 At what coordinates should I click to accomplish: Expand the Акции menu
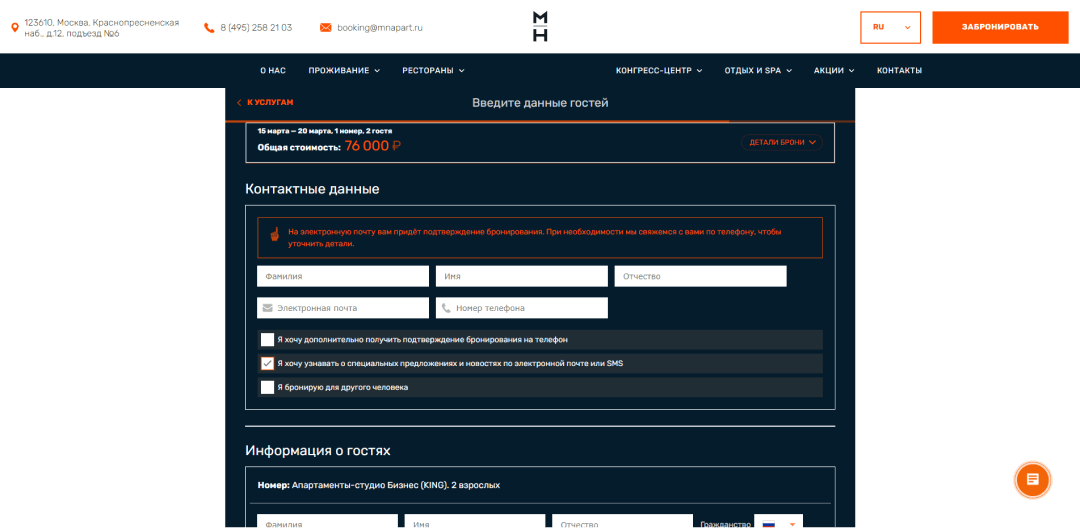click(x=834, y=70)
